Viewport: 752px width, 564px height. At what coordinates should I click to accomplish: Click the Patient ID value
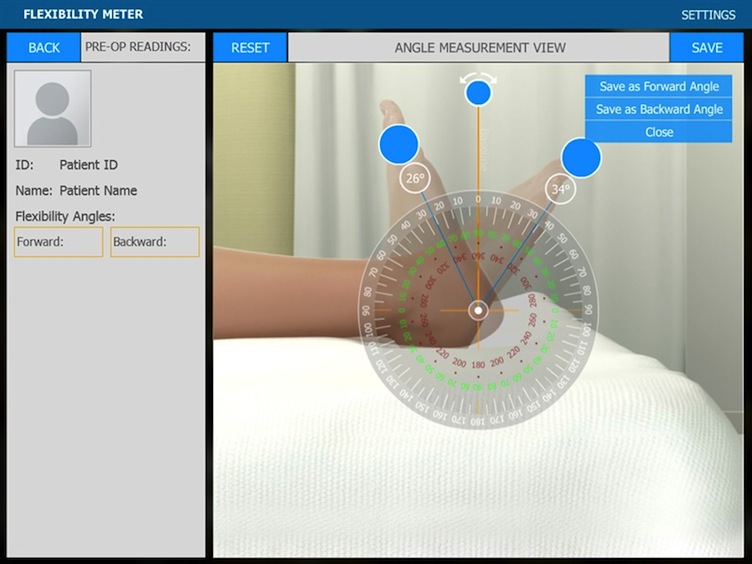pos(89,165)
